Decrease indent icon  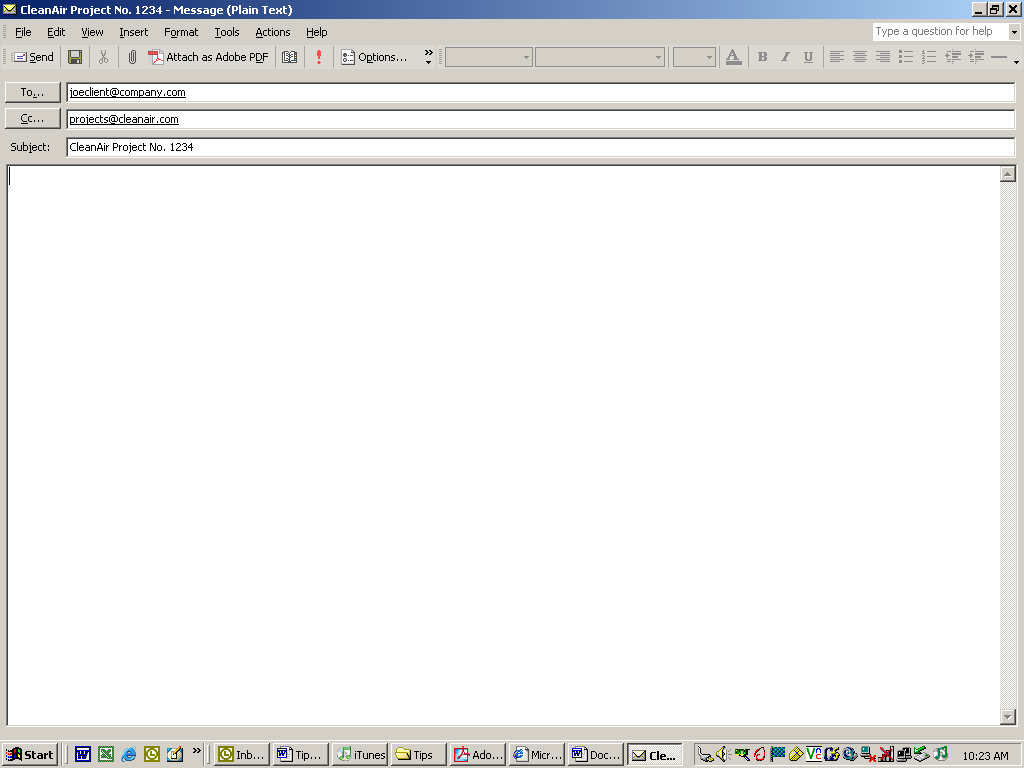tap(953, 57)
